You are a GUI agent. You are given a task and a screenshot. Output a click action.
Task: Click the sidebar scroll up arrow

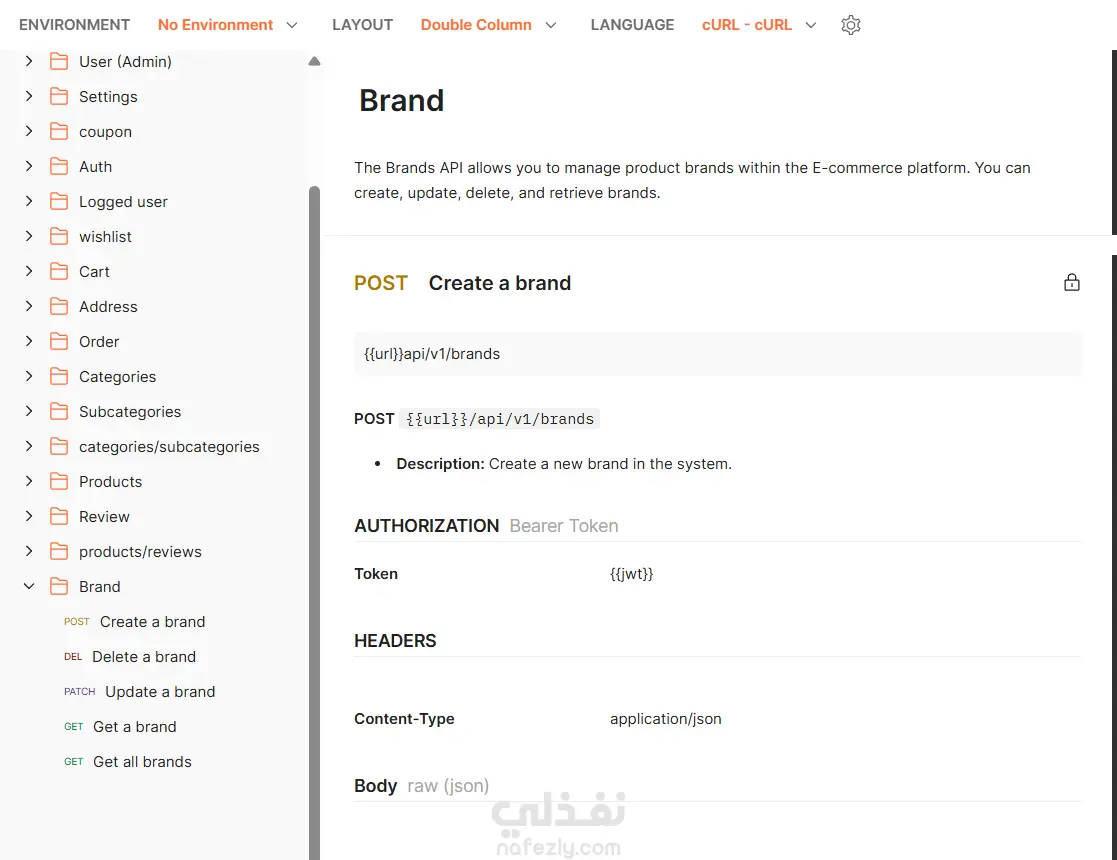point(314,62)
